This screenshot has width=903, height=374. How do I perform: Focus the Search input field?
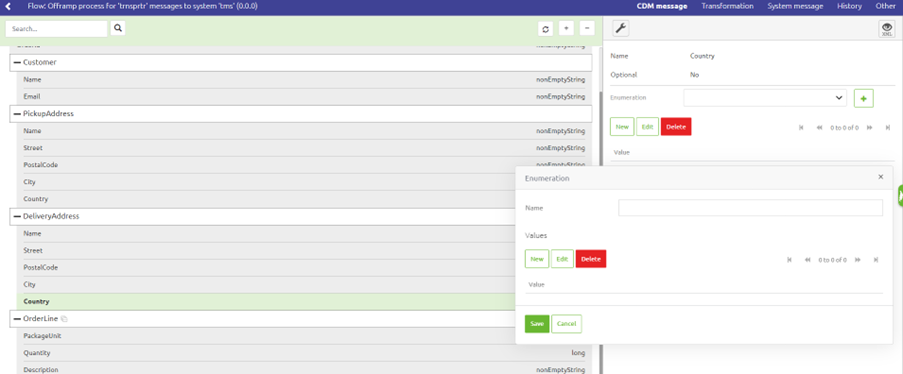click(56, 29)
